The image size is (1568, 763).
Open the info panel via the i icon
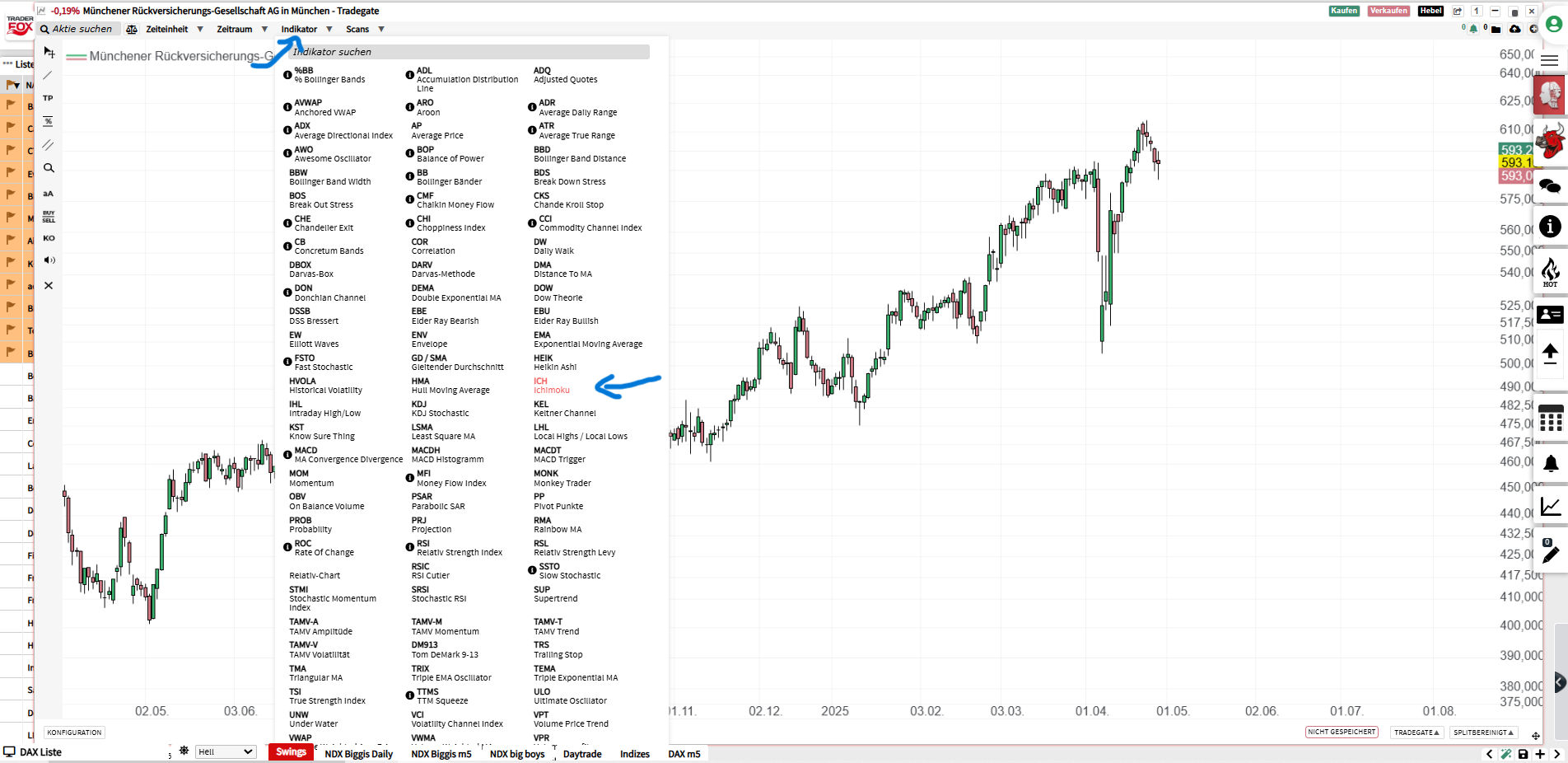pos(1552,227)
